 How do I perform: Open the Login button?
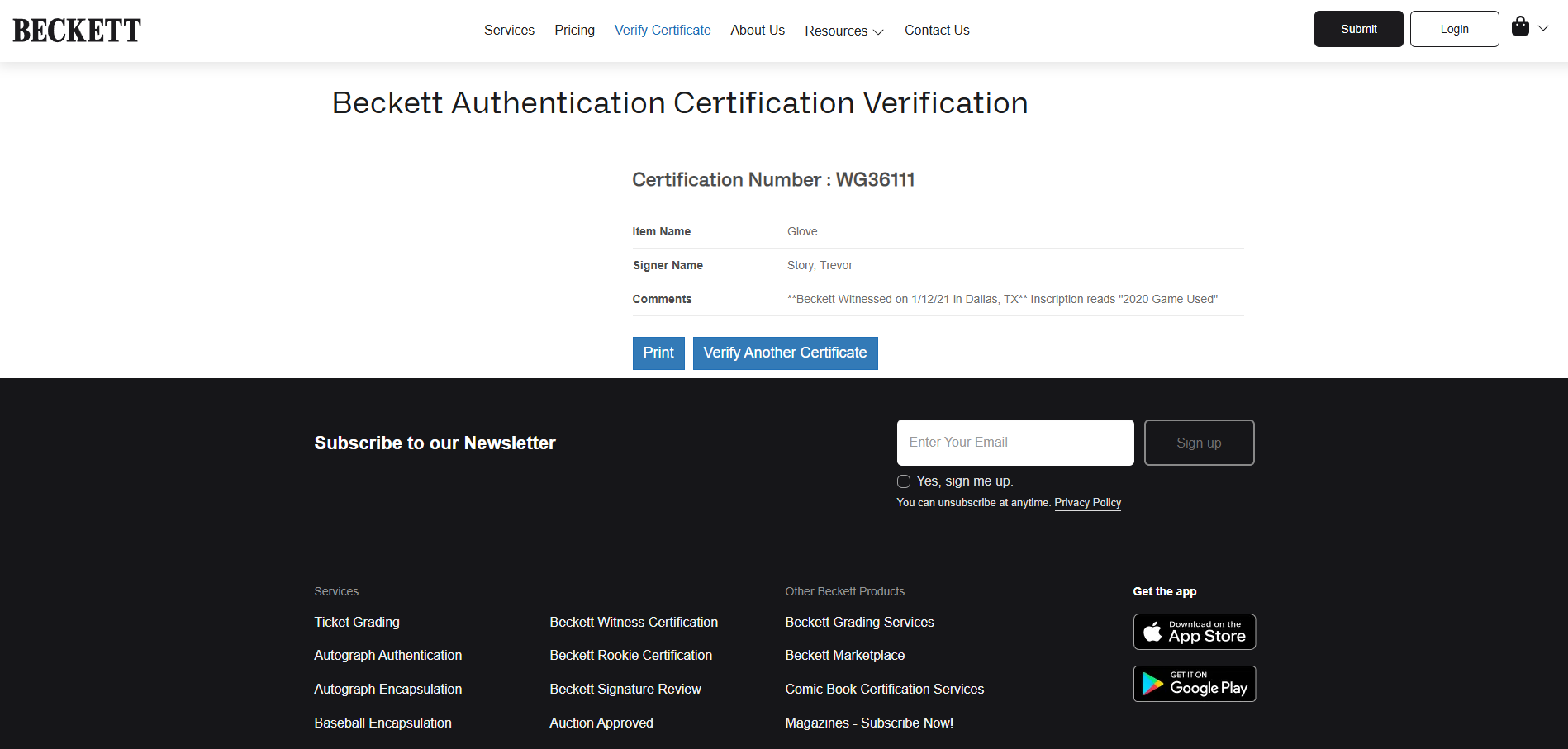click(1455, 29)
